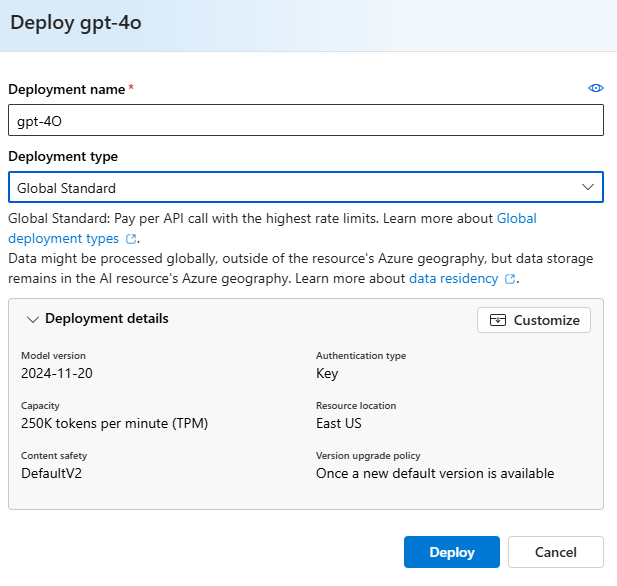Click the Deployment name label
Viewport: 617px width, 586px height.
pyautogui.click(x=67, y=89)
